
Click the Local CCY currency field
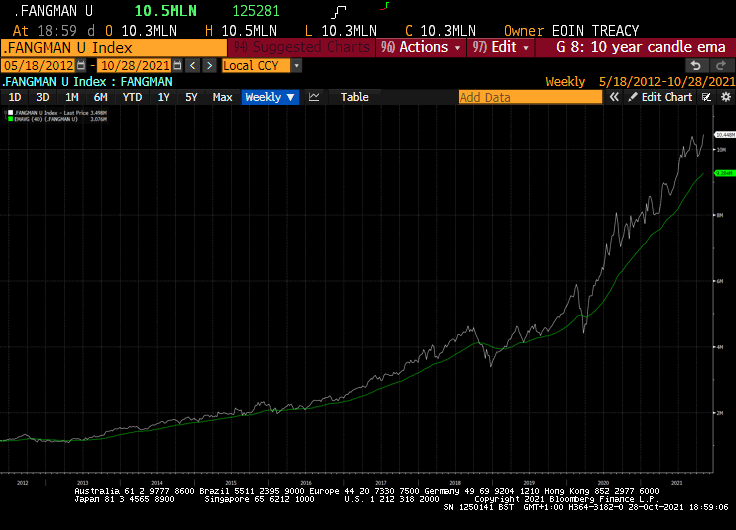click(x=256, y=66)
